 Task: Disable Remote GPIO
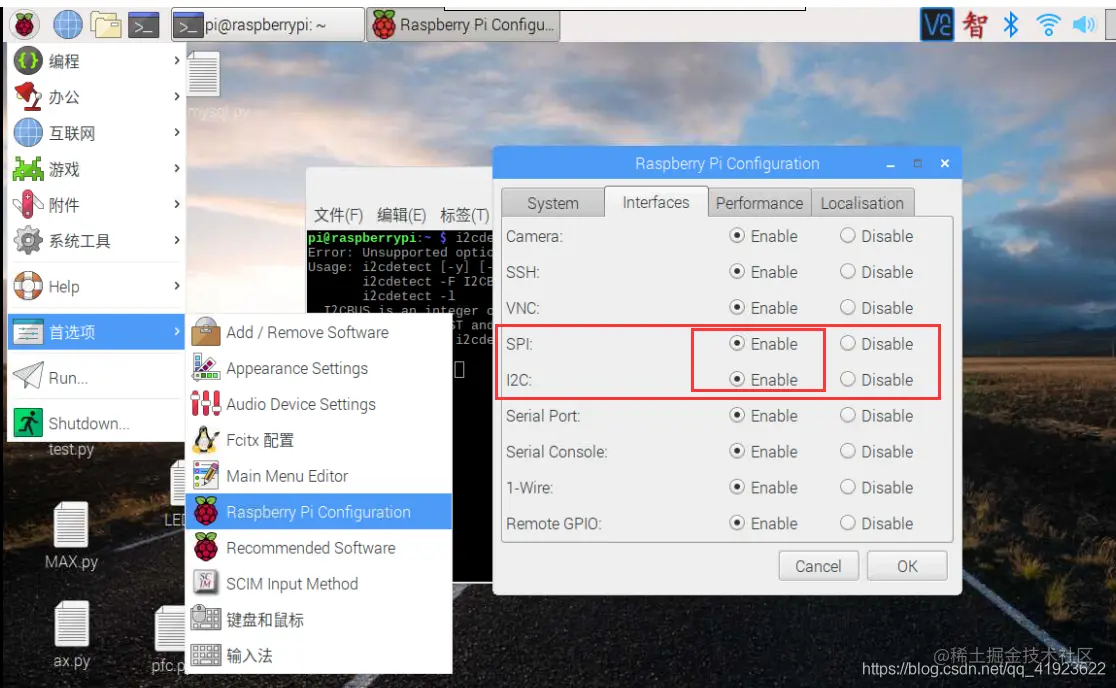(847, 523)
